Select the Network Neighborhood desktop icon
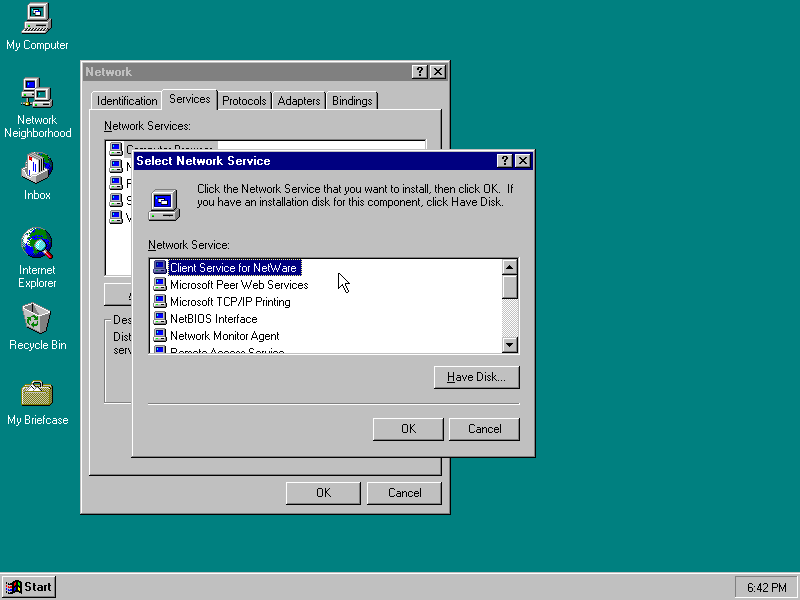 click(x=37, y=108)
